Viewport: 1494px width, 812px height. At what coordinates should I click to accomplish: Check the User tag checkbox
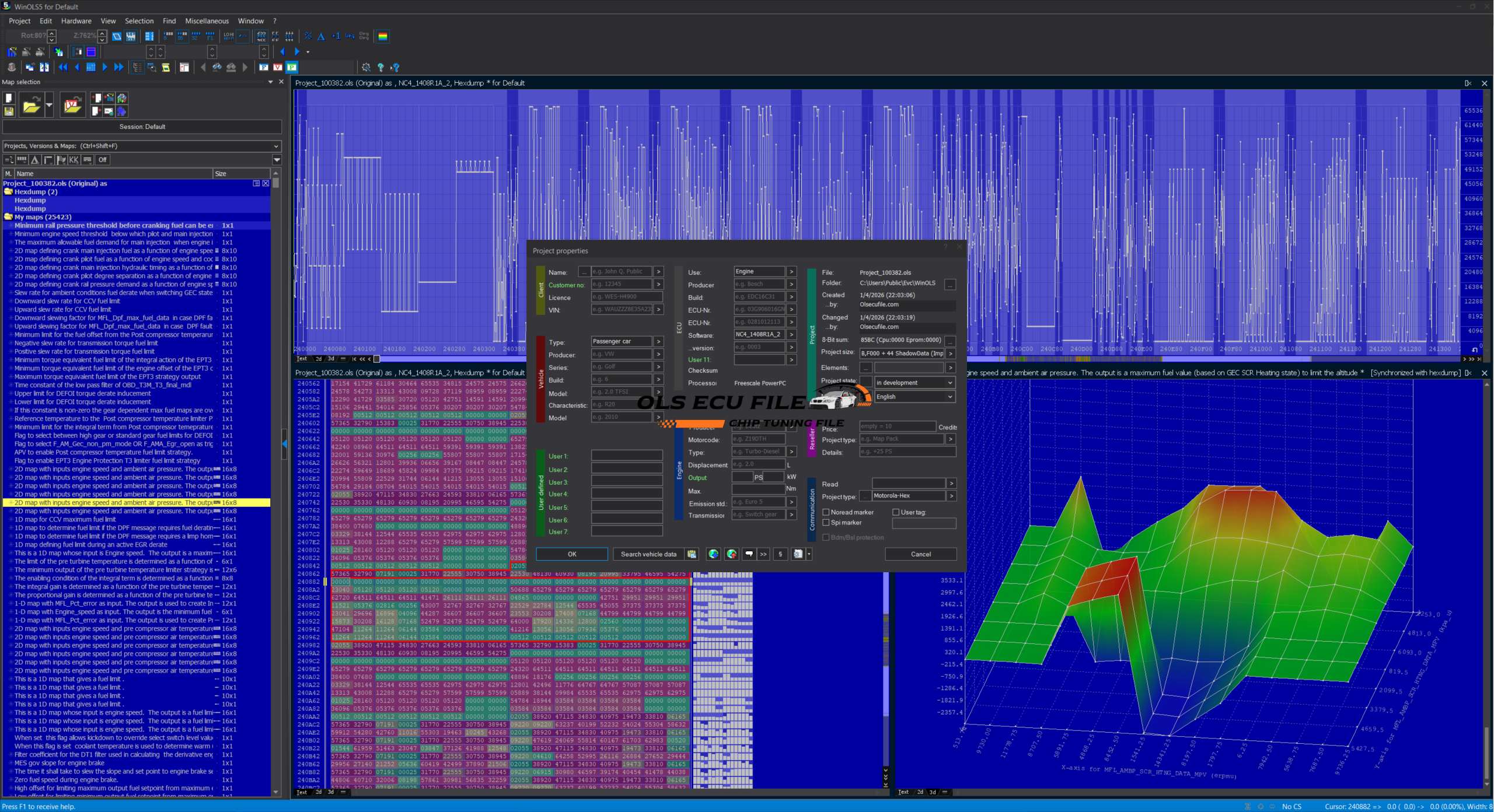(x=896, y=512)
